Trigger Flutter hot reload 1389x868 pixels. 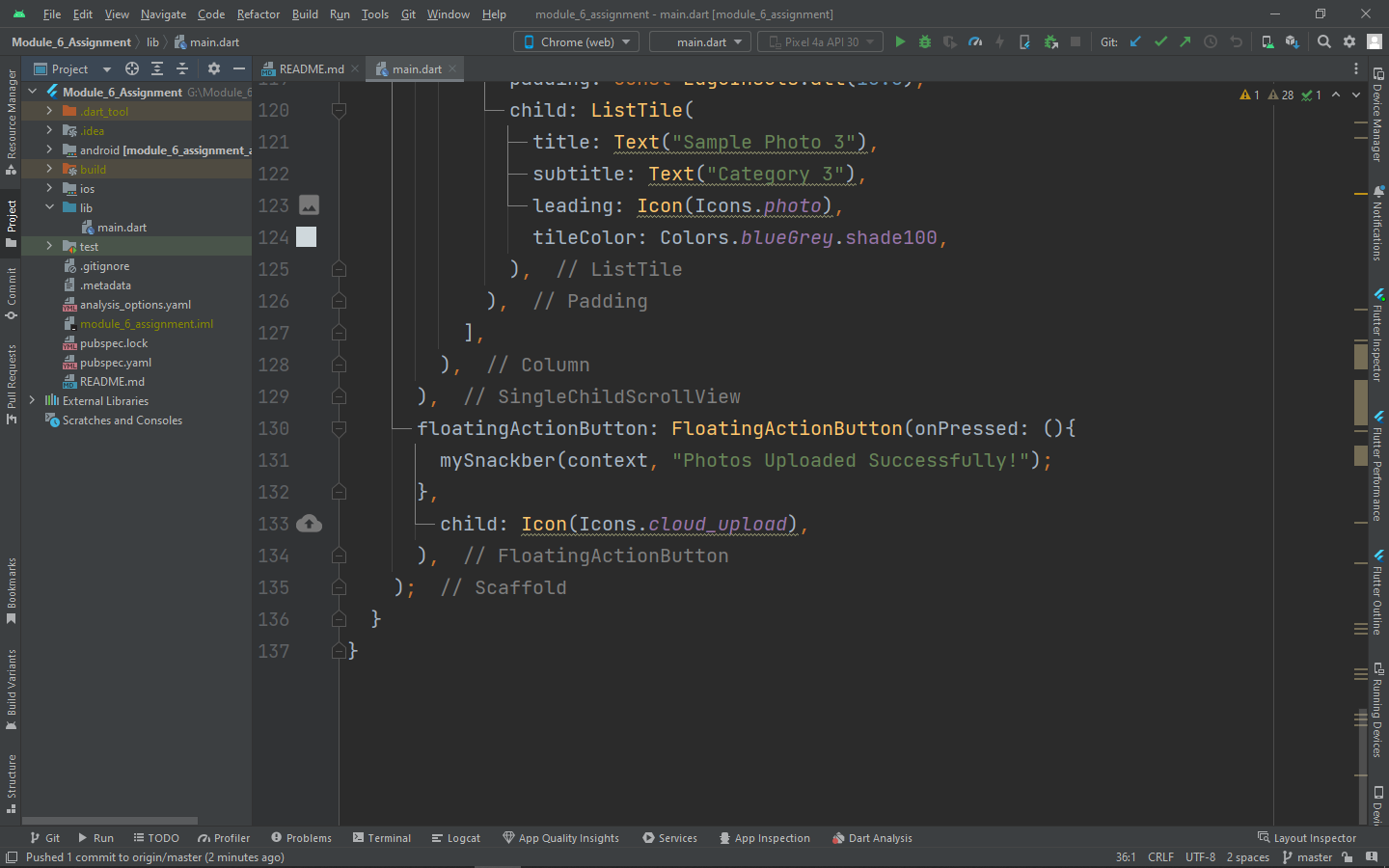pos(998,41)
